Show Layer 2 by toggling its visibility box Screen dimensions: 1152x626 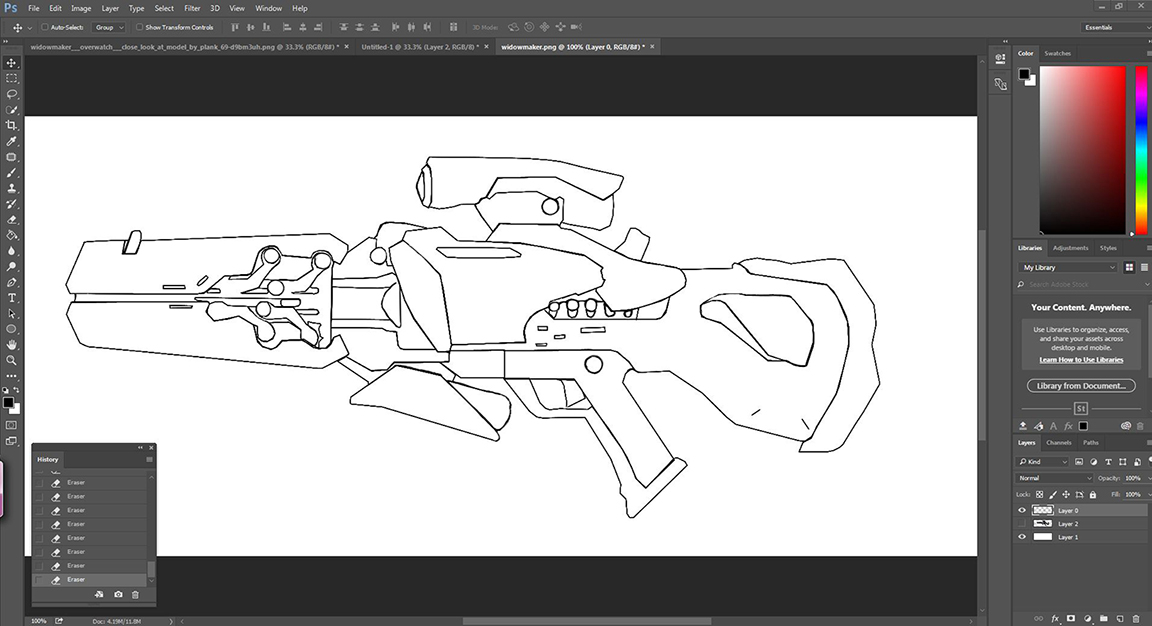tap(1021, 523)
